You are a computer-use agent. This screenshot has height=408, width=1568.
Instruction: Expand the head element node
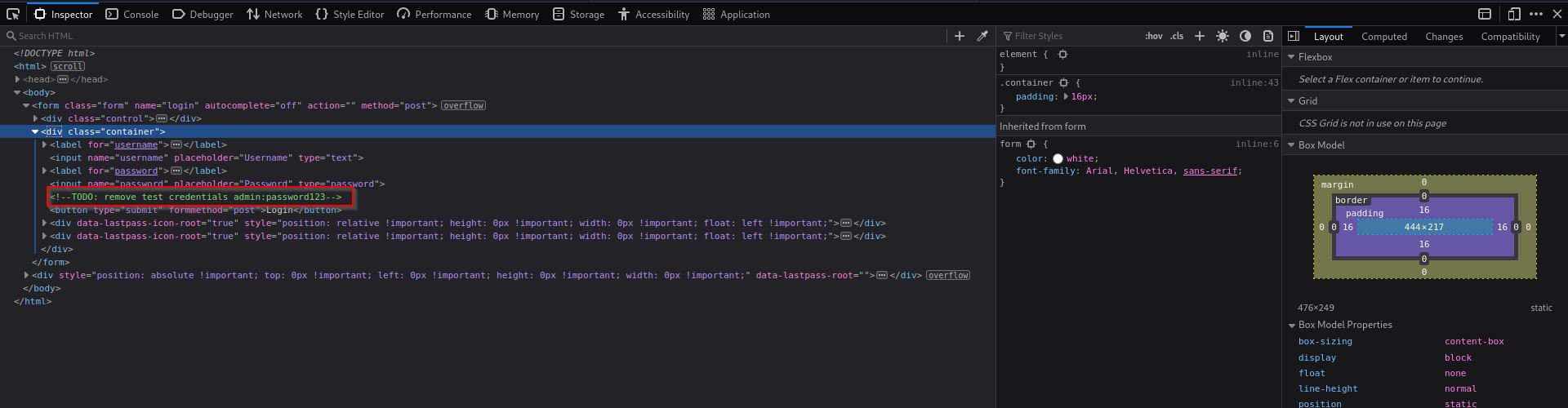tap(17, 79)
